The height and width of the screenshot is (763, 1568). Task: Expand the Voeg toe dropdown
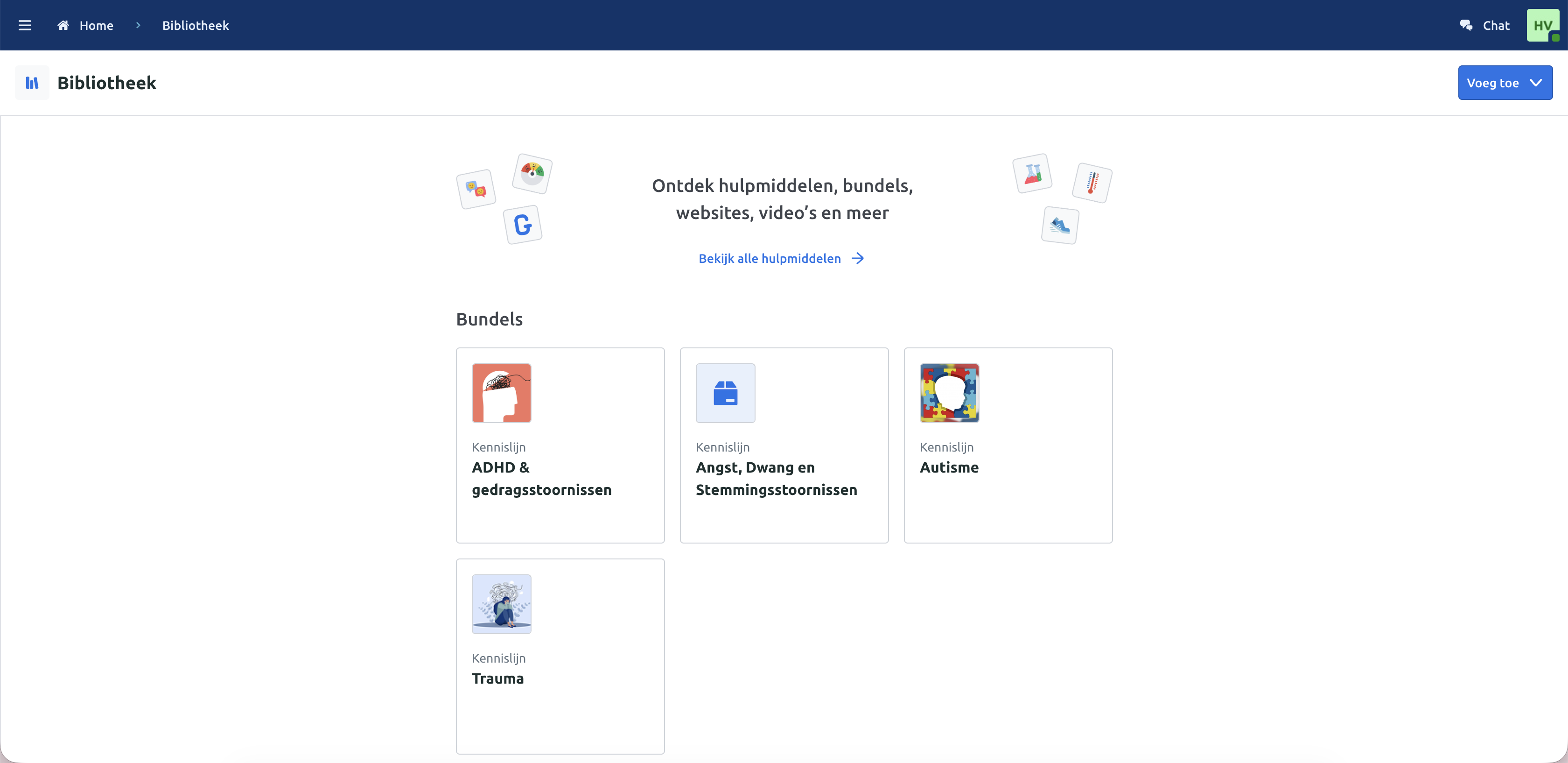click(x=1505, y=83)
